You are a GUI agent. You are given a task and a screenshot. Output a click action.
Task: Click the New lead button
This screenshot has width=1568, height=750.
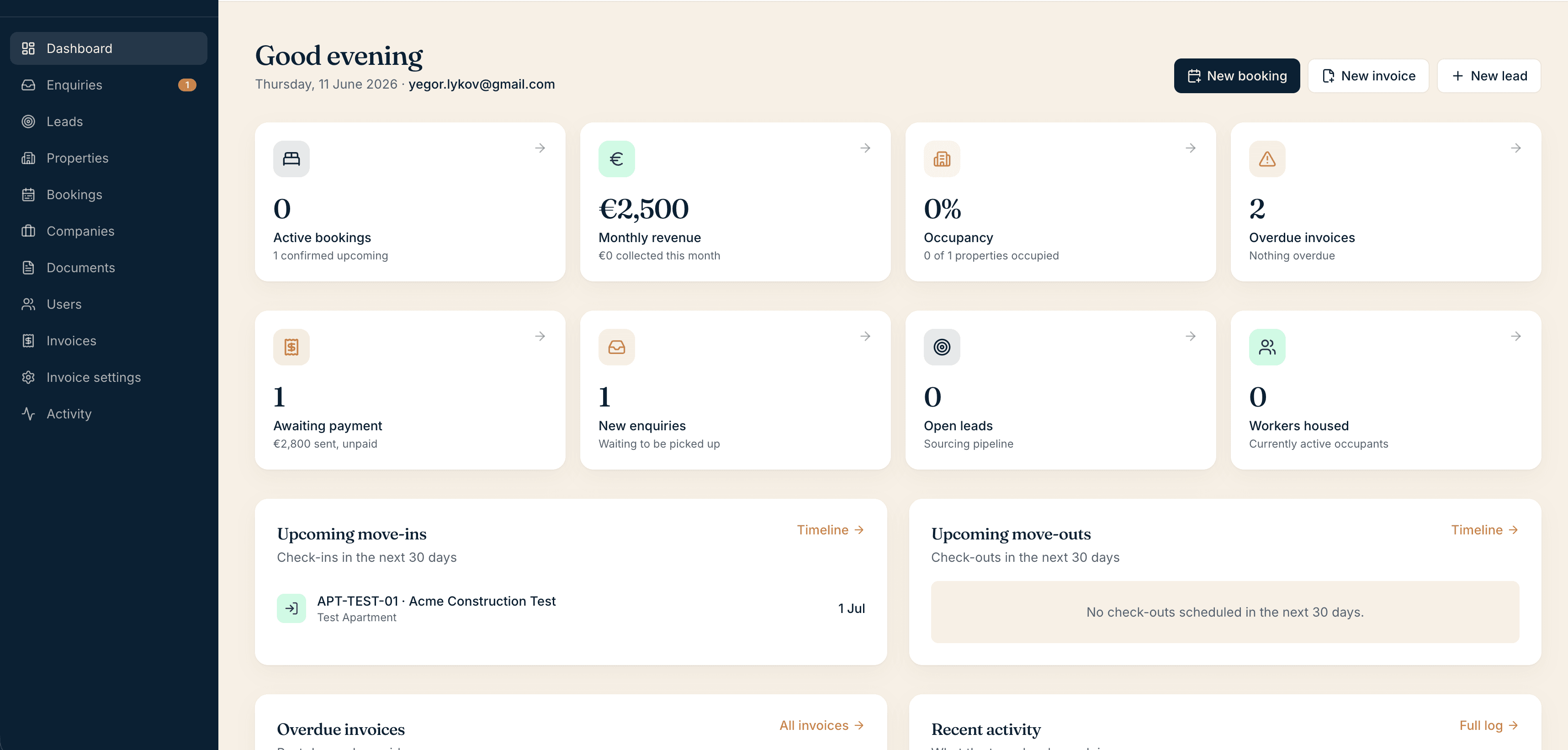pyautogui.click(x=1488, y=76)
